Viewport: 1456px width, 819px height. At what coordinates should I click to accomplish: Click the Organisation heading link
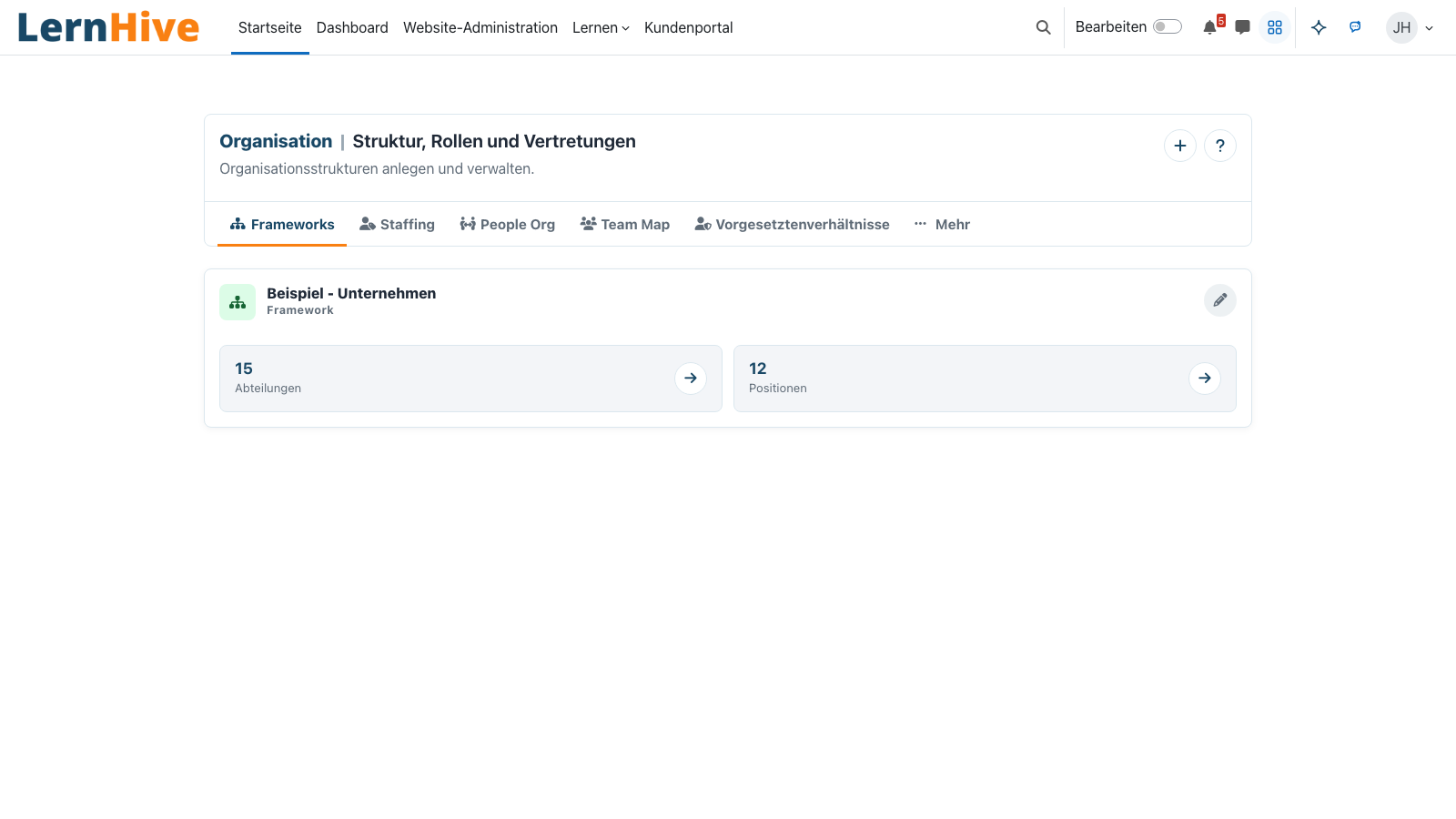(x=276, y=141)
